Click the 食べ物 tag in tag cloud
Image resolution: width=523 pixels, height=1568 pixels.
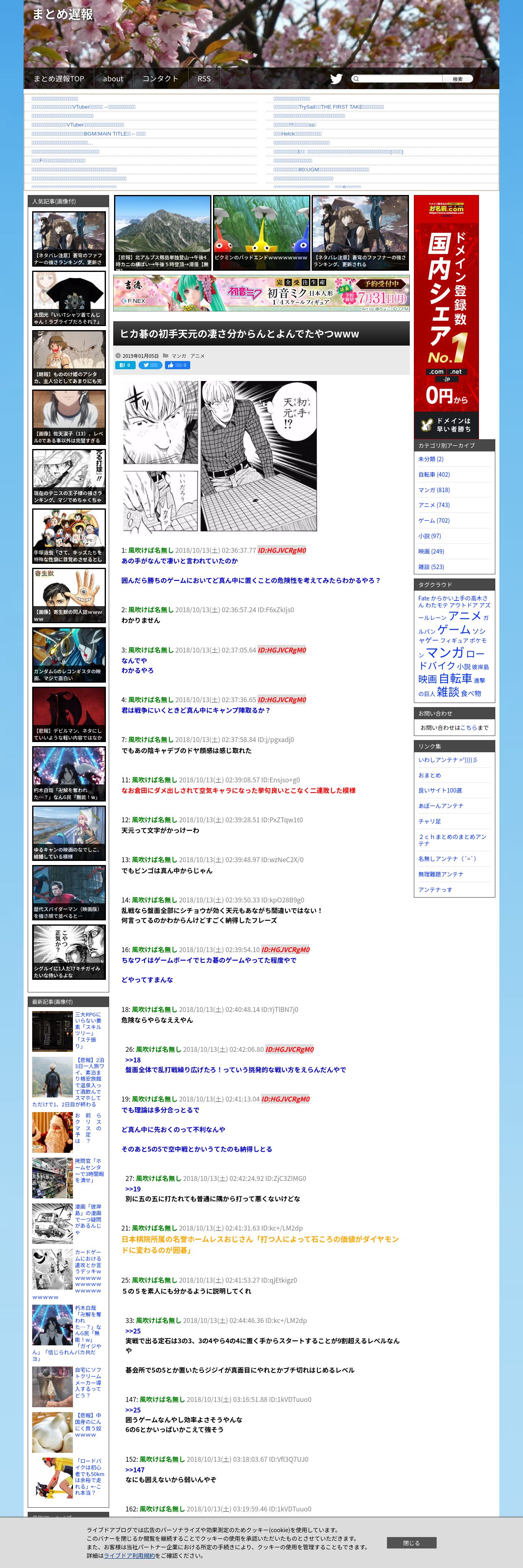(x=470, y=693)
